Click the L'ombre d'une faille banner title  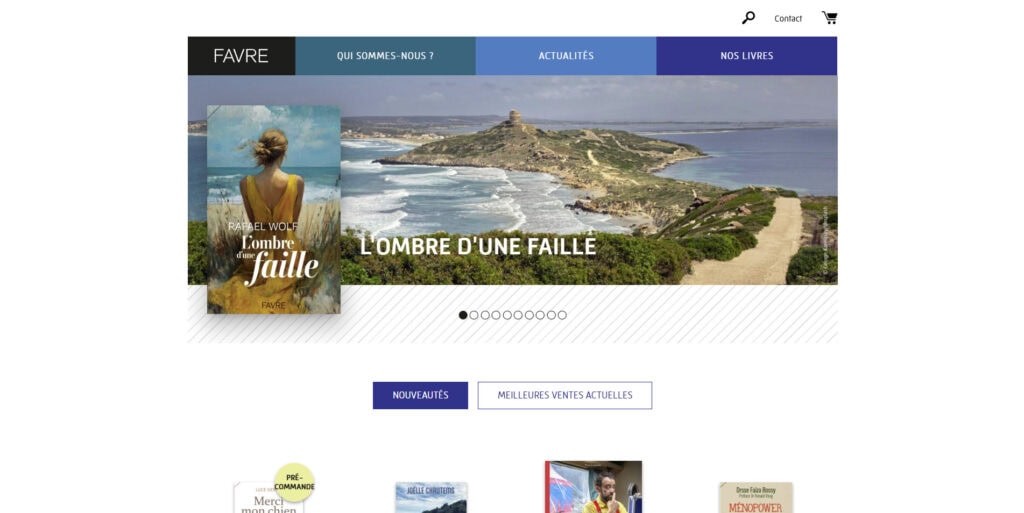(478, 246)
